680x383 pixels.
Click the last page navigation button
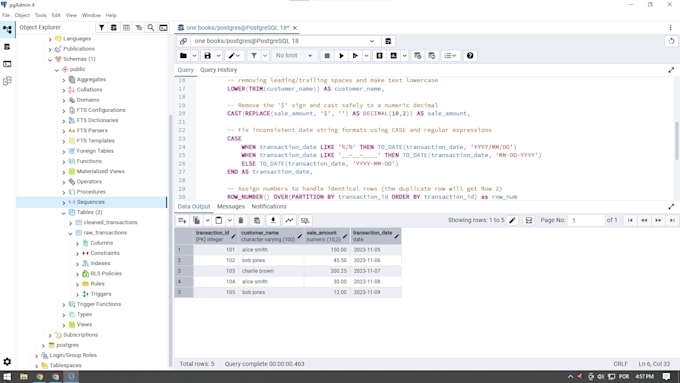coord(672,220)
